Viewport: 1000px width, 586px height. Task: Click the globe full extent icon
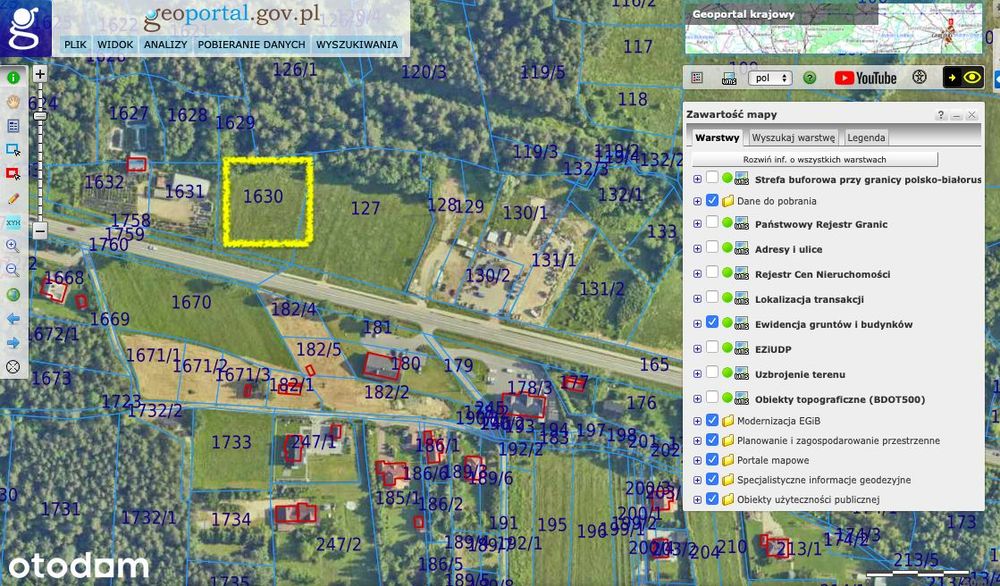13,295
